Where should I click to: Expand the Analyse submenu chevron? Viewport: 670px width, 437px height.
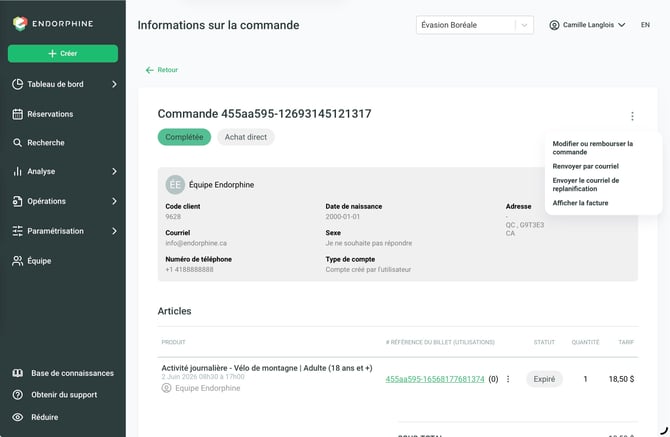114,171
